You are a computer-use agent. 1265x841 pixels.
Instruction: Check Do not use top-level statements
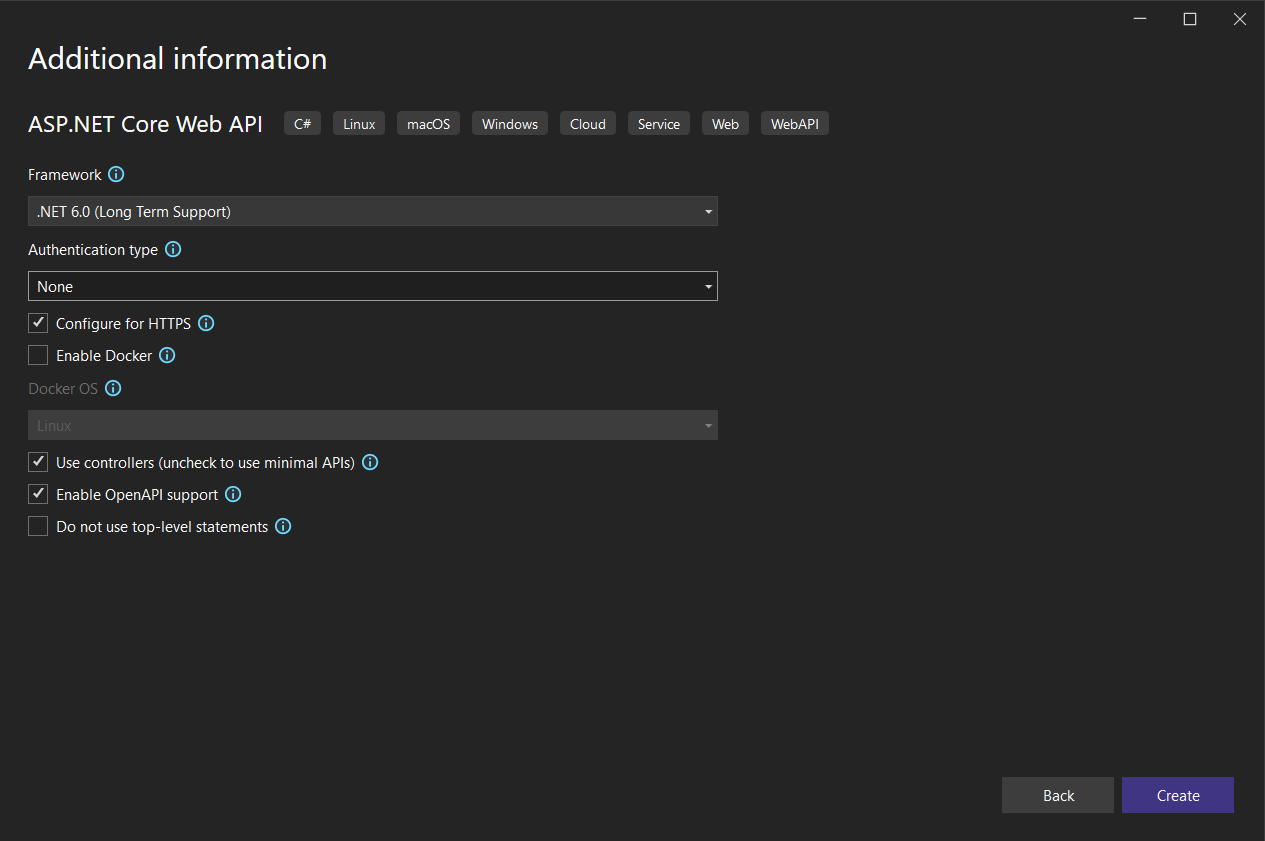click(x=38, y=526)
